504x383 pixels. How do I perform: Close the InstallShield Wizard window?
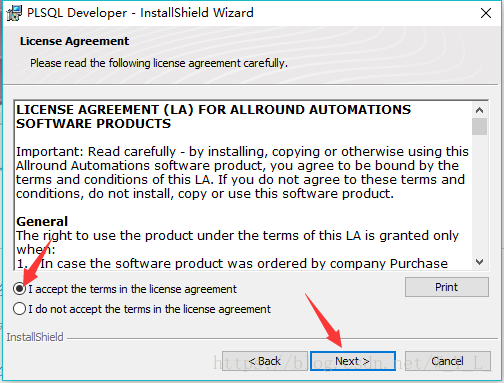pyautogui.click(x=486, y=13)
